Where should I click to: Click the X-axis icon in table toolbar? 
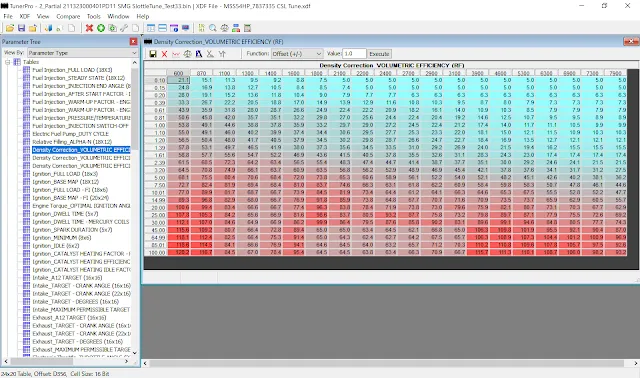click(x=210, y=54)
